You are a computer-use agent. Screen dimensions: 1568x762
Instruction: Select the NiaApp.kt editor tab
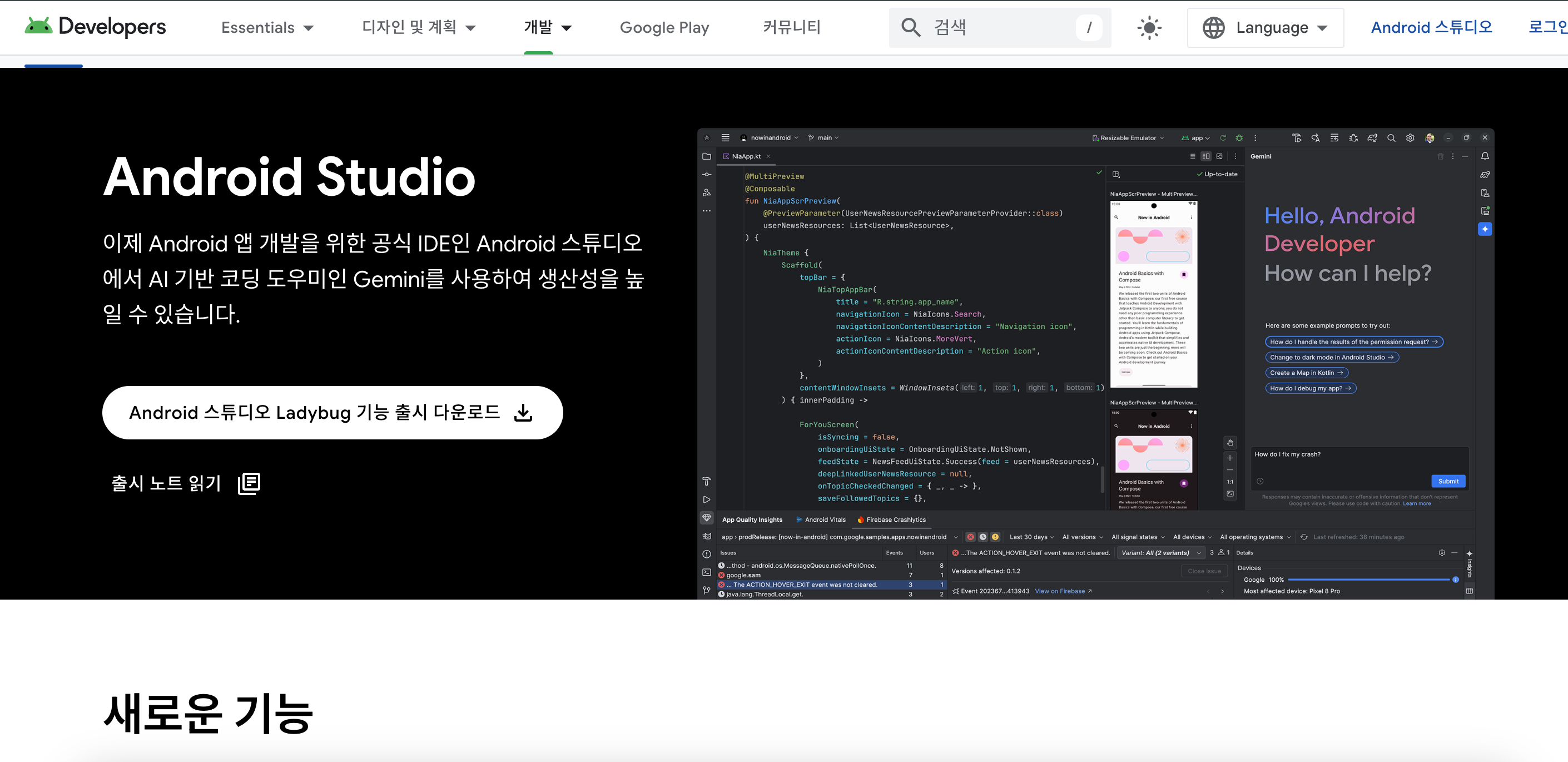tap(746, 156)
